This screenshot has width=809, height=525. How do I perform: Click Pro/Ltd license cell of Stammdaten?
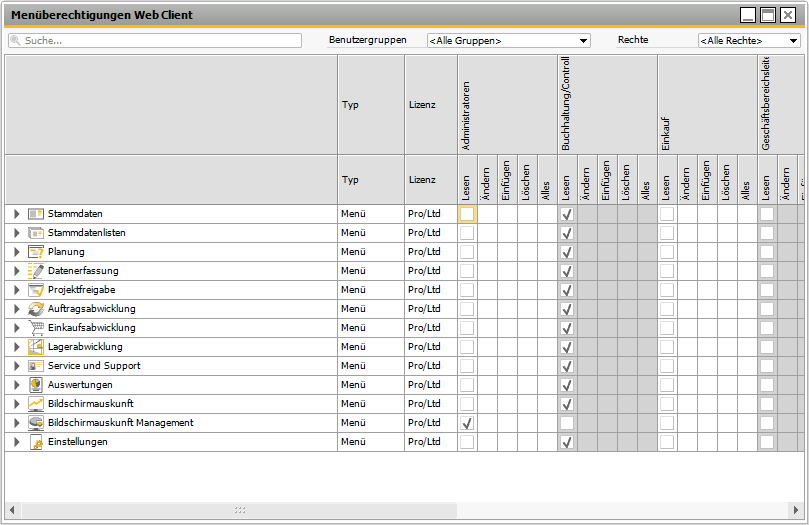click(x=431, y=214)
